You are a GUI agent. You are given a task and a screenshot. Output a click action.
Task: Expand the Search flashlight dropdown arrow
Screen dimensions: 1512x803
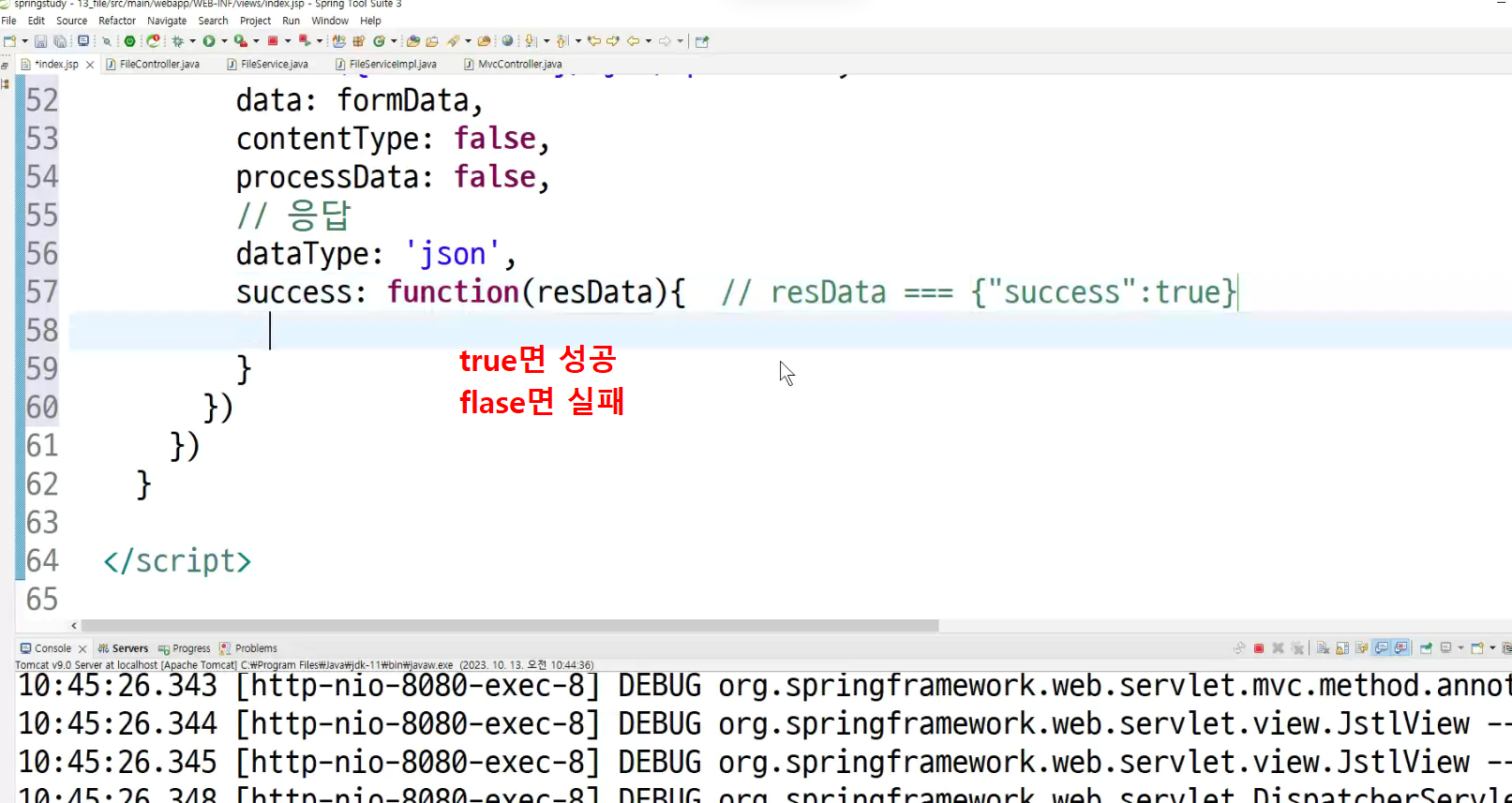(468, 41)
